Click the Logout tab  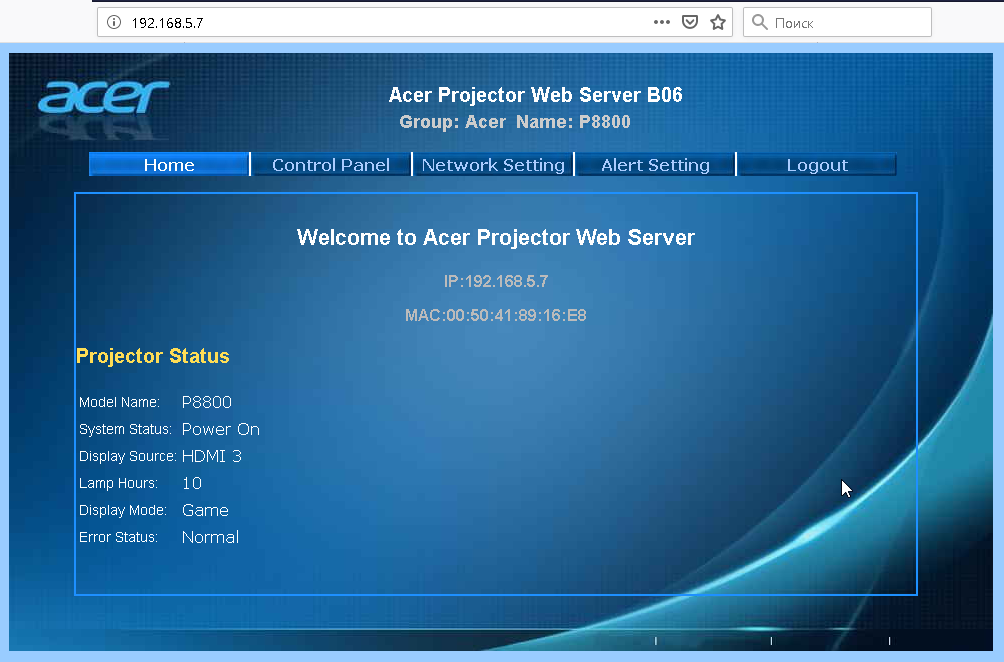[x=817, y=165]
